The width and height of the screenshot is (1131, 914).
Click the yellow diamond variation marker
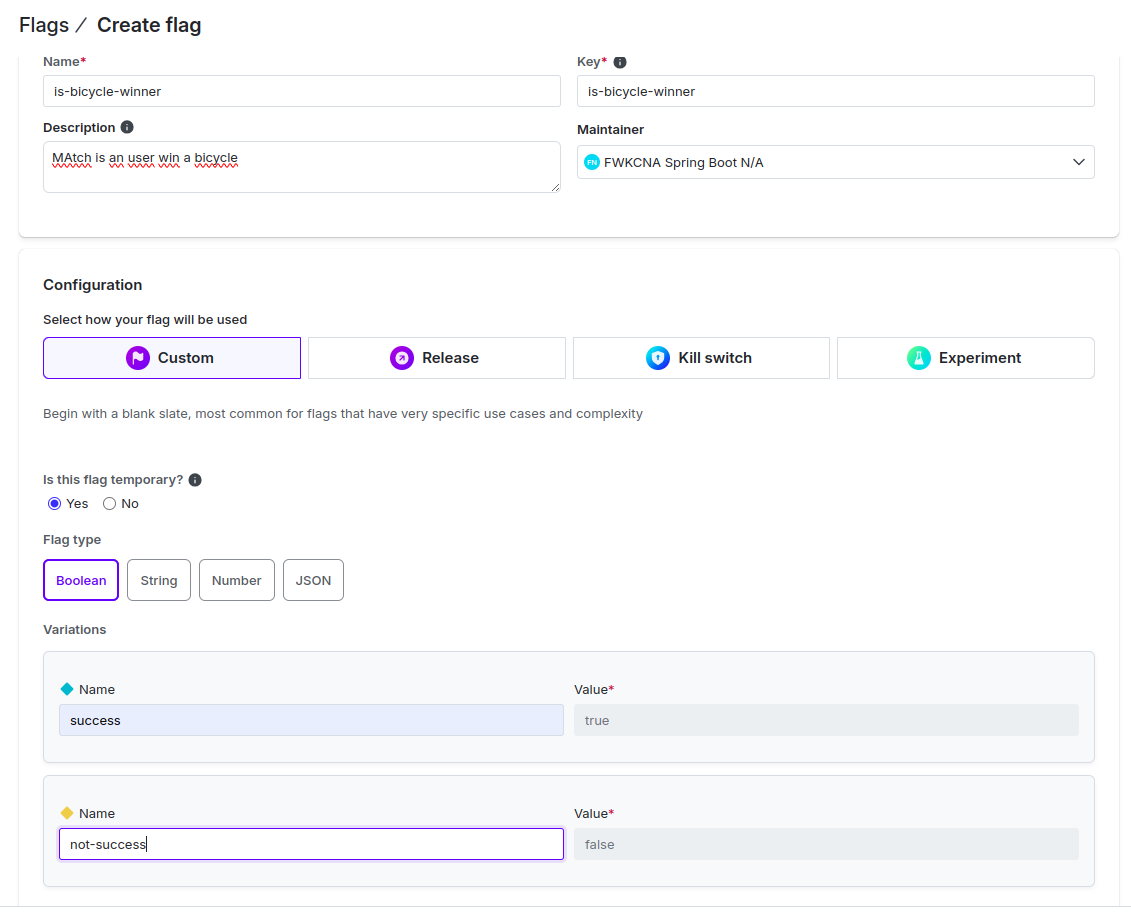pyautogui.click(x=67, y=813)
